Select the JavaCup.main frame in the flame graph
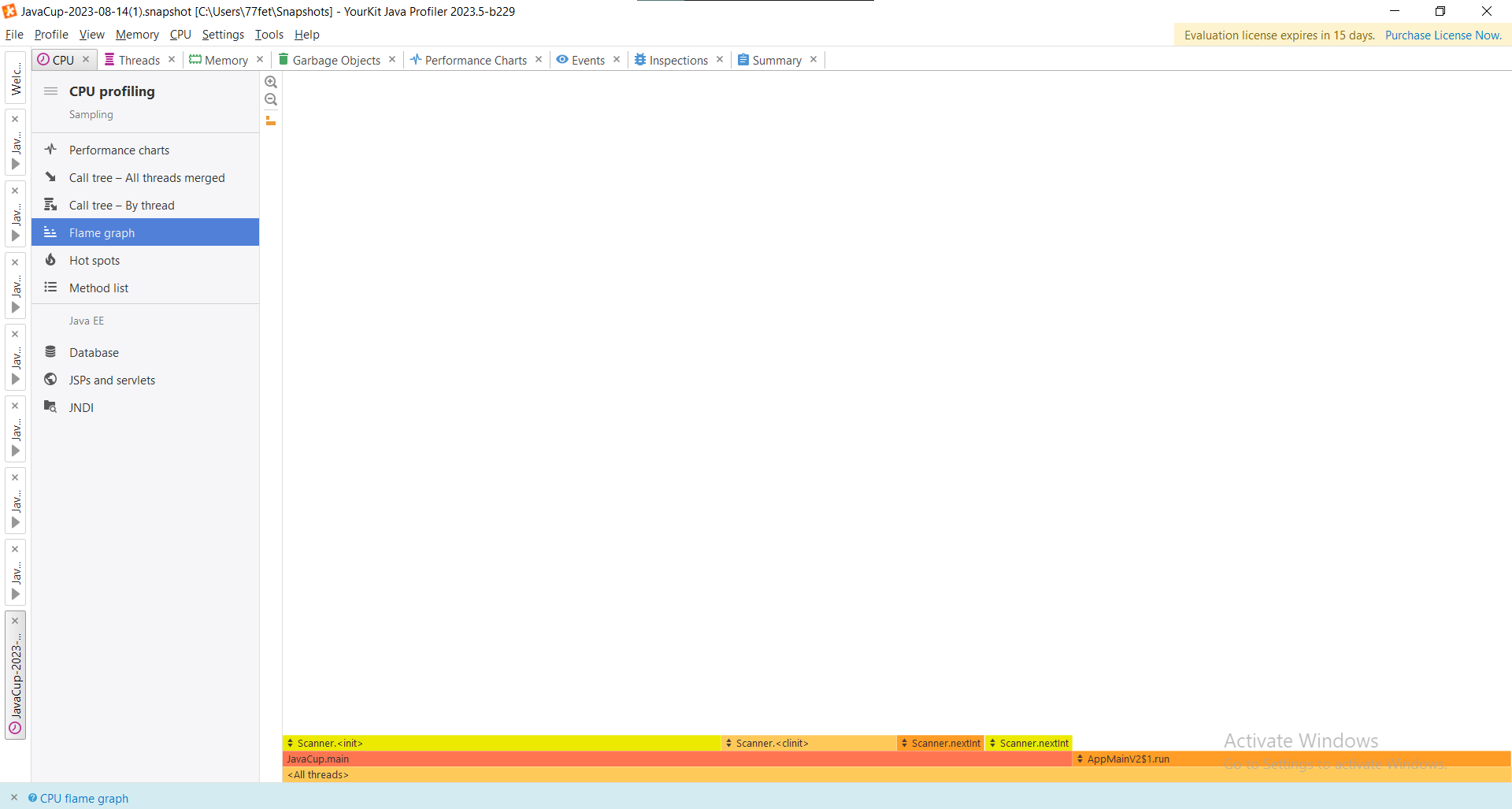 317,759
